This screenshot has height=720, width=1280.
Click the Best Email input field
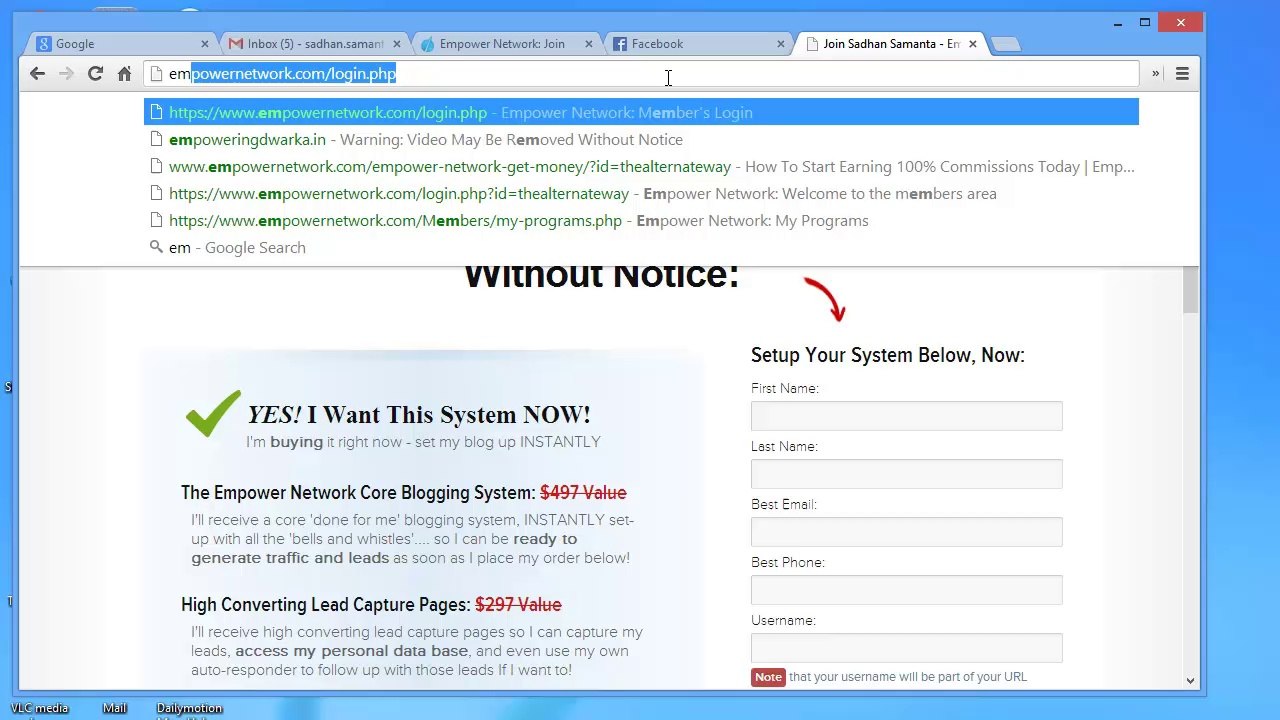906,532
